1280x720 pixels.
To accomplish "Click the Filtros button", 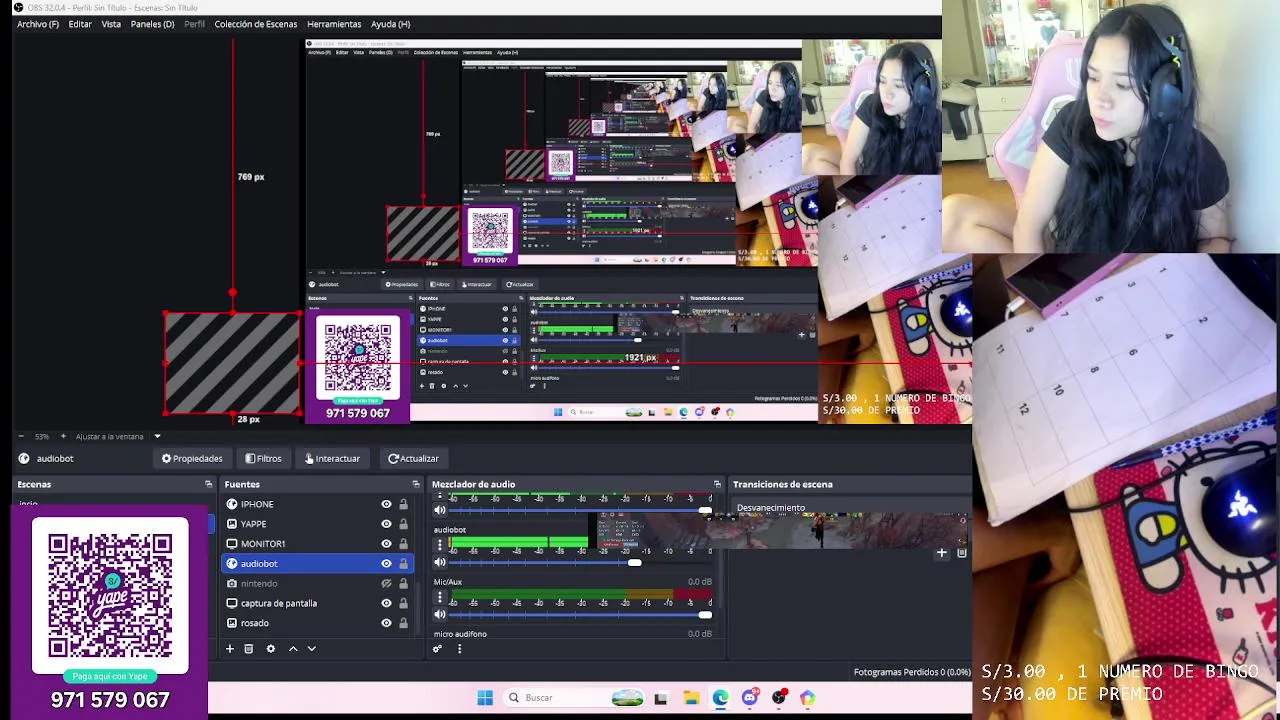I will (x=264, y=459).
